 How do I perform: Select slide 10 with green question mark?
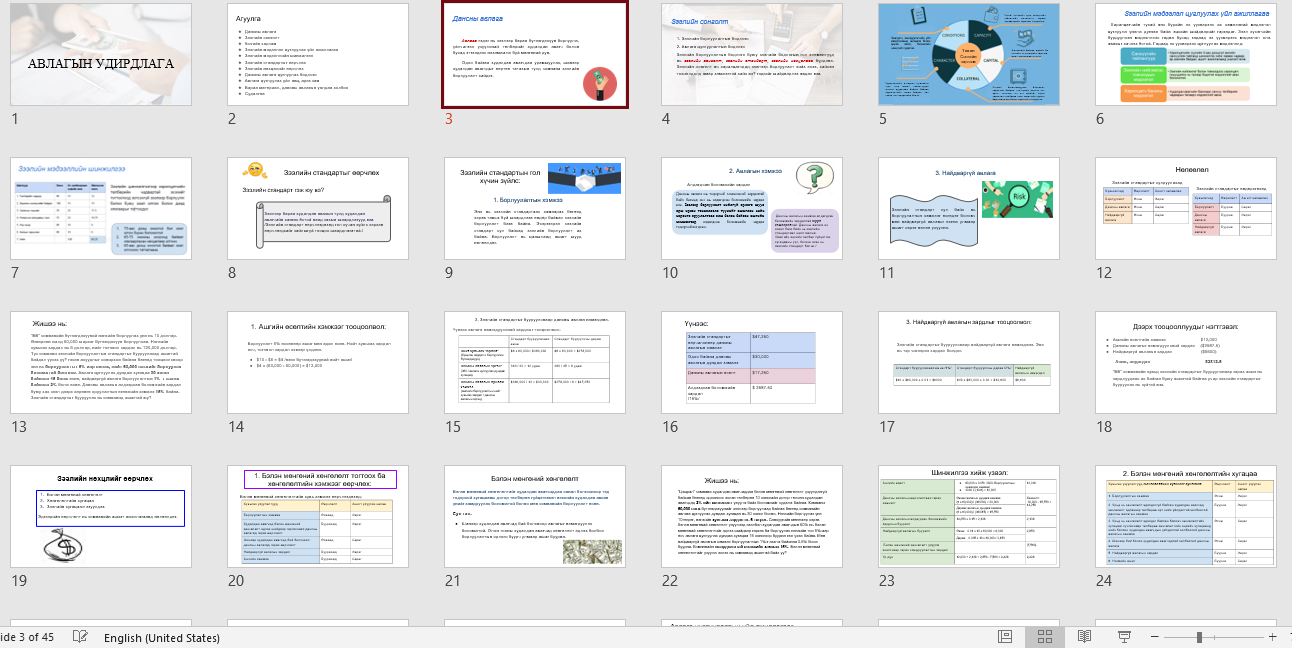[x=751, y=209]
